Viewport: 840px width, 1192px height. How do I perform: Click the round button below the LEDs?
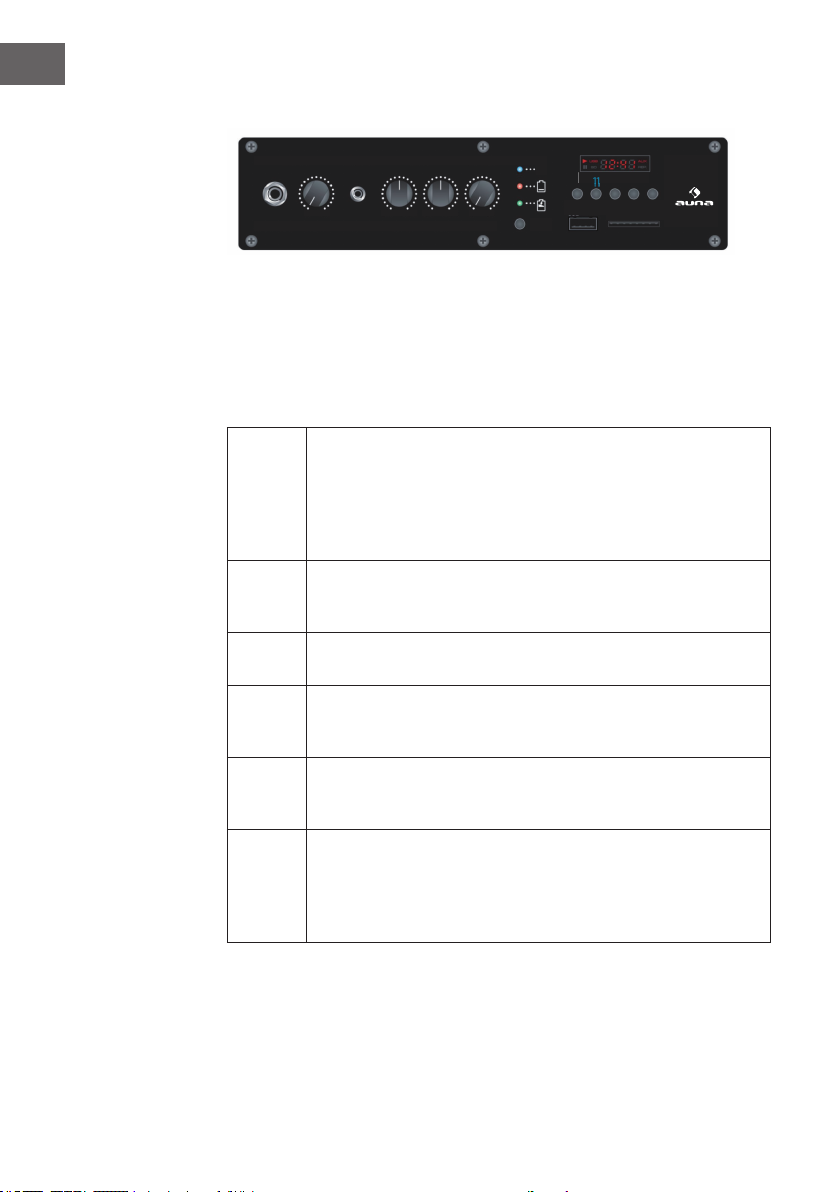point(520,224)
